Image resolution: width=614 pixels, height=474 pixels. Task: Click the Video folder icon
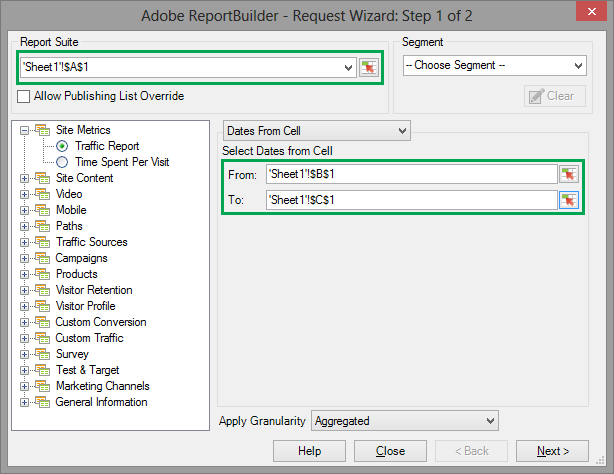[x=43, y=194]
